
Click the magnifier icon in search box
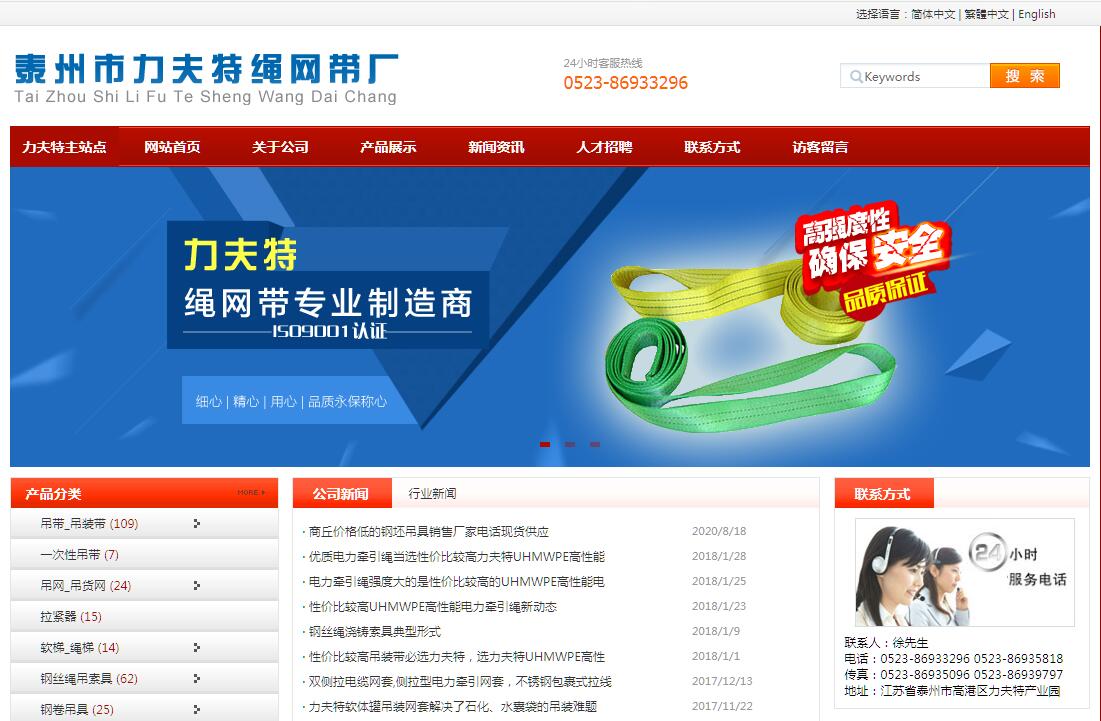(x=856, y=77)
